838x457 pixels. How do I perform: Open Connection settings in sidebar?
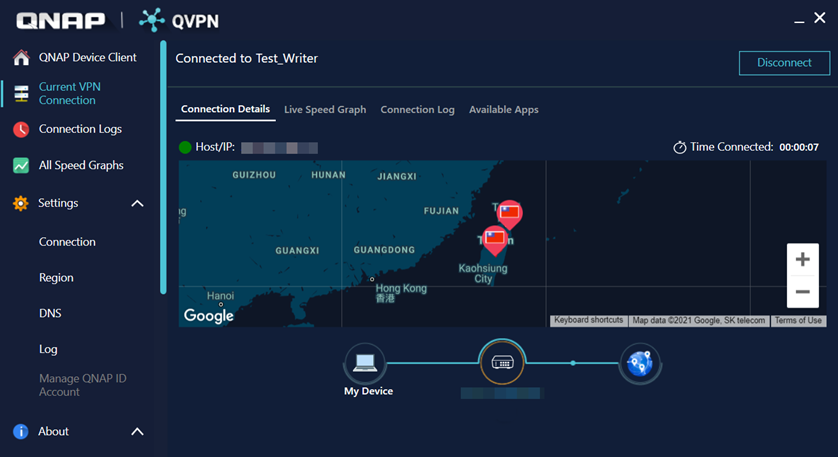pos(67,242)
